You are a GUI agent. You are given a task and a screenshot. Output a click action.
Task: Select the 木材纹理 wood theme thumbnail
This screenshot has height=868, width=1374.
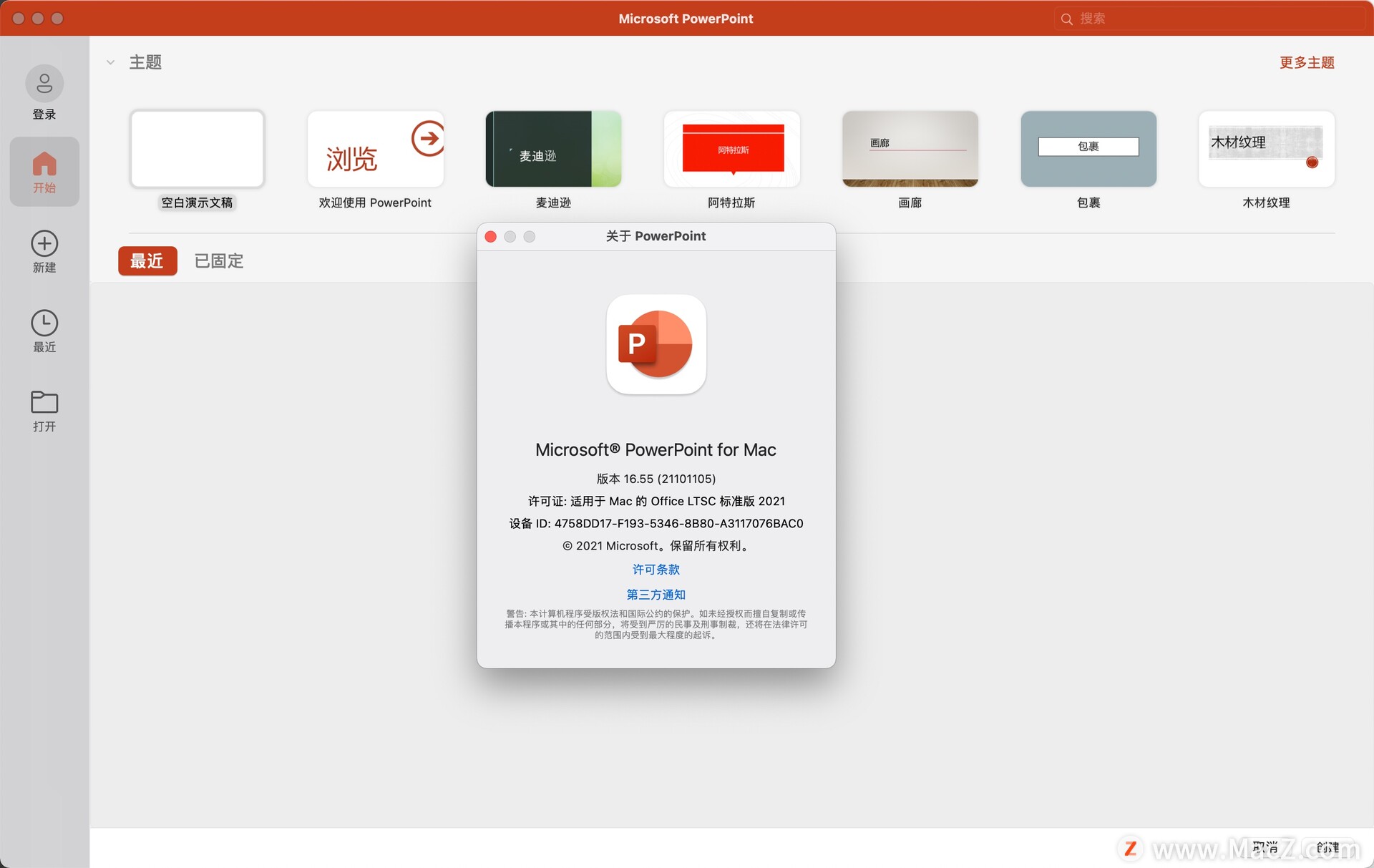pyautogui.click(x=1267, y=149)
